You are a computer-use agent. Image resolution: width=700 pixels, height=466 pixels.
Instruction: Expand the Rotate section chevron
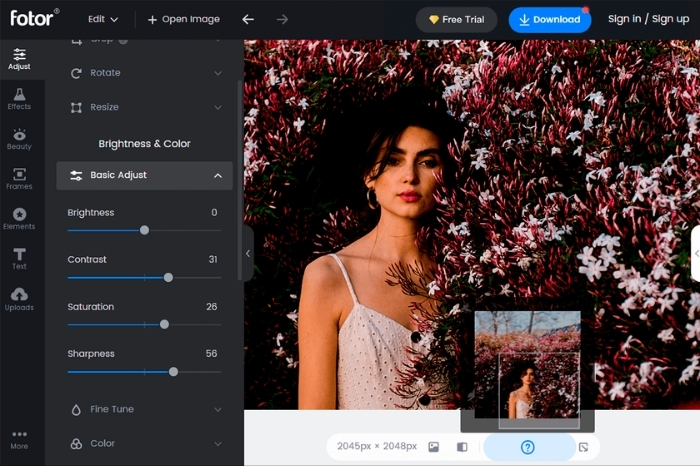point(218,73)
